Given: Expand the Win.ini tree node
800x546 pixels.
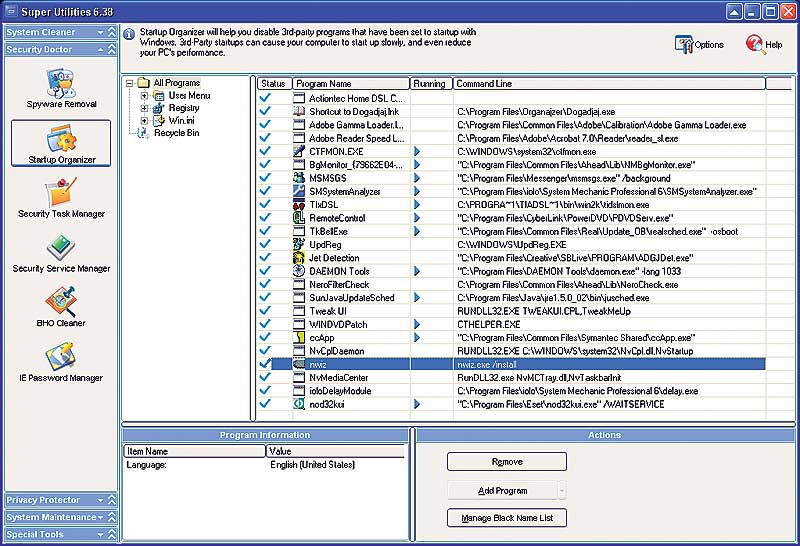Looking at the screenshot, I should click(x=144, y=121).
